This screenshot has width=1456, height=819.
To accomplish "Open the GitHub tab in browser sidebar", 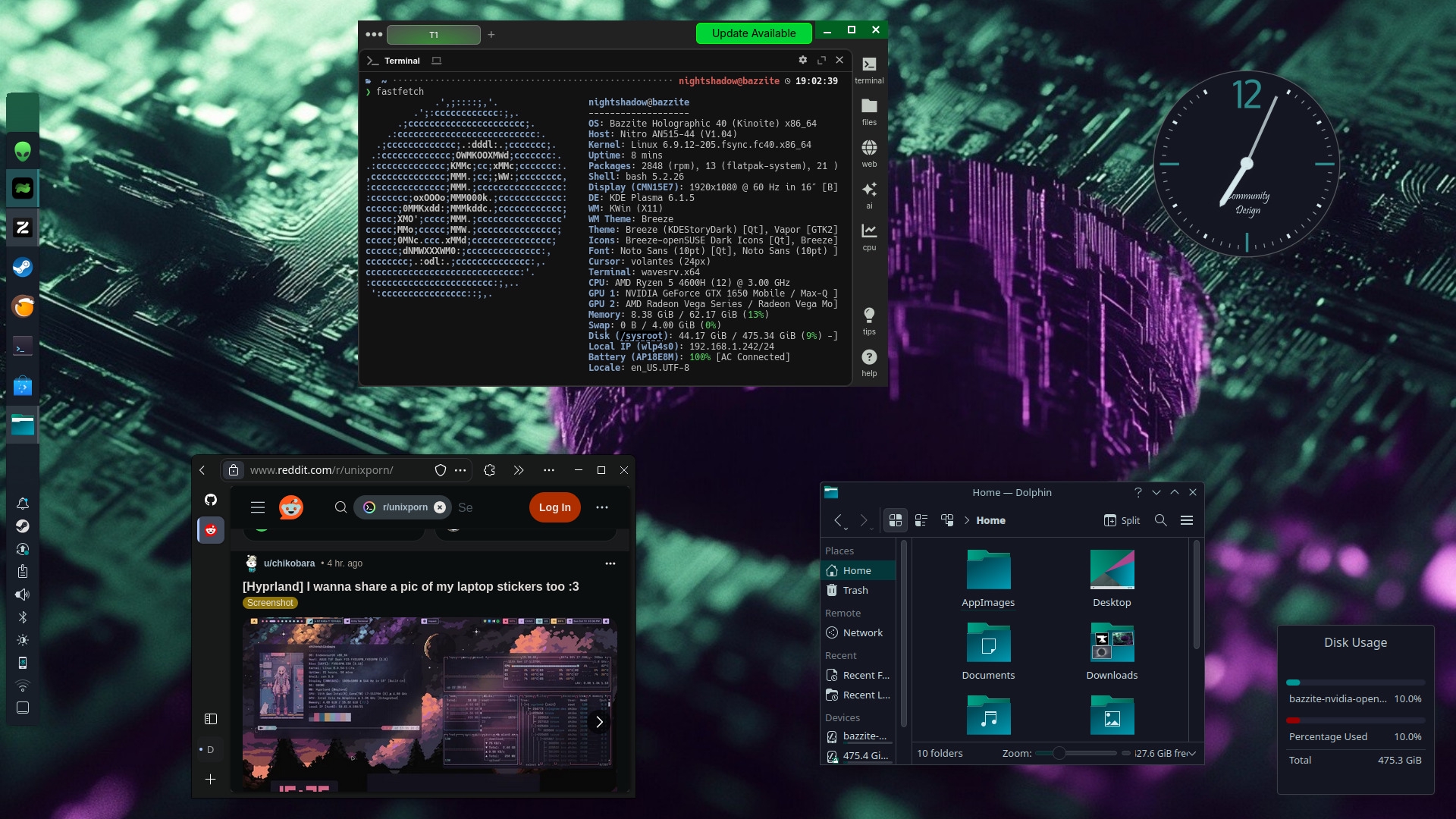I will point(211,500).
